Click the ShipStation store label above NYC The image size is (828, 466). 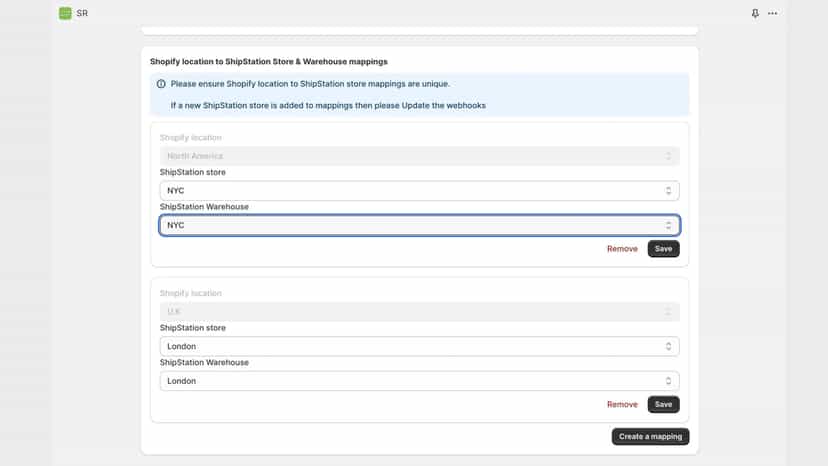(193, 172)
